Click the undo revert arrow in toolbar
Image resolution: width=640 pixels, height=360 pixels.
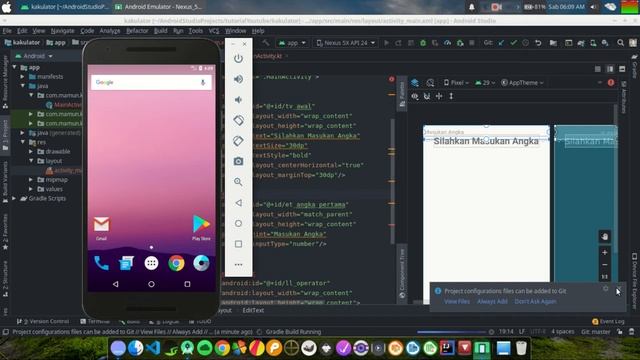click(x=538, y=43)
